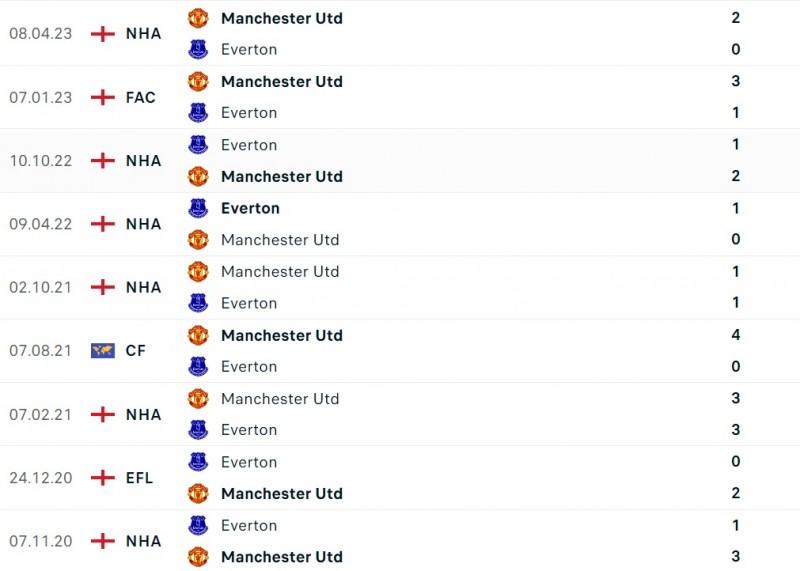This screenshot has width=800, height=571.
Task: Click England flag beside 02.10.21 match
Action: pyautogui.click(x=102, y=287)
